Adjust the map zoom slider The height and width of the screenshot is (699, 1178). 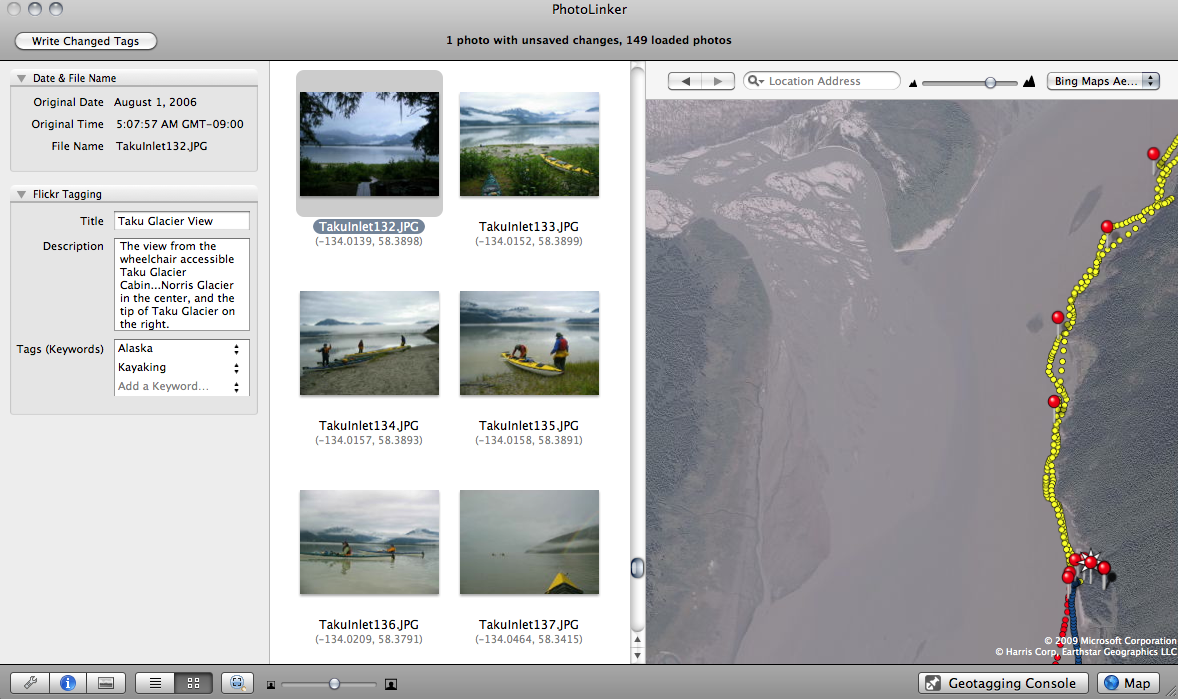click(990, 83)
